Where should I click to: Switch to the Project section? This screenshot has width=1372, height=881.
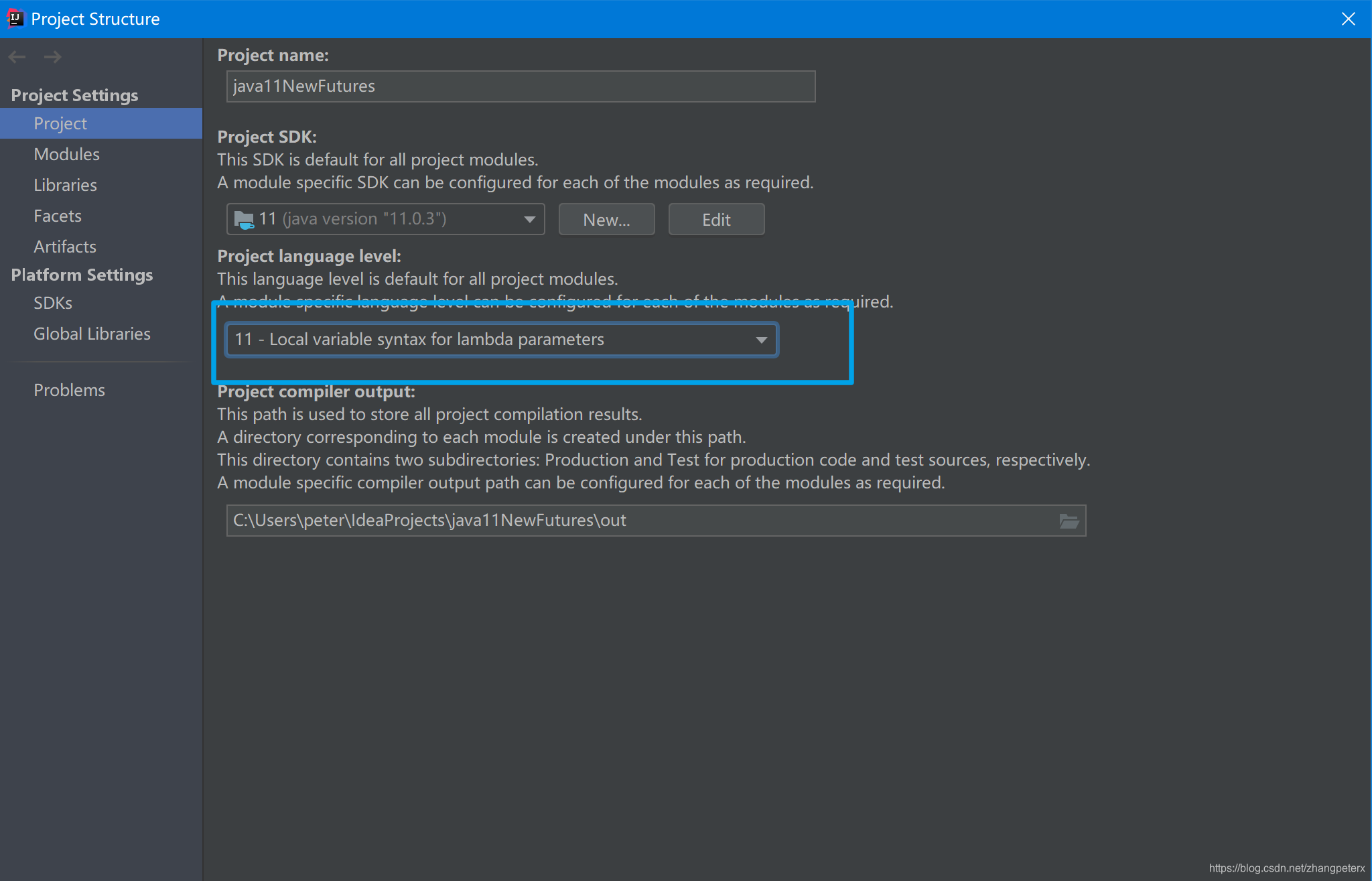pyautogui.click(x=60, y=123)
